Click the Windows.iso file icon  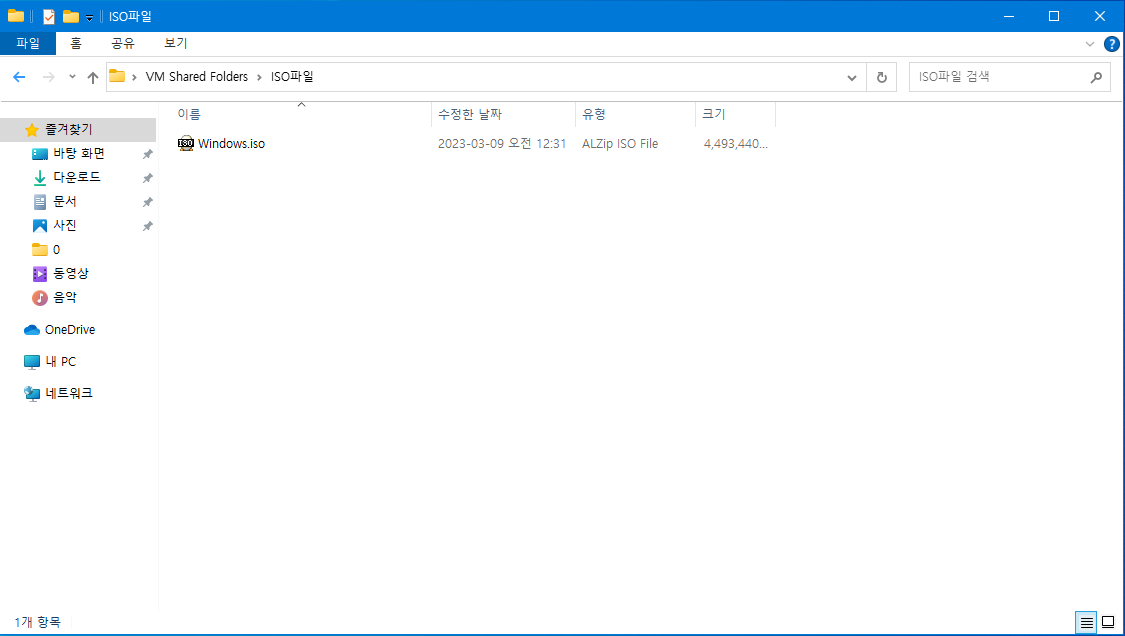tap(186, 144)
